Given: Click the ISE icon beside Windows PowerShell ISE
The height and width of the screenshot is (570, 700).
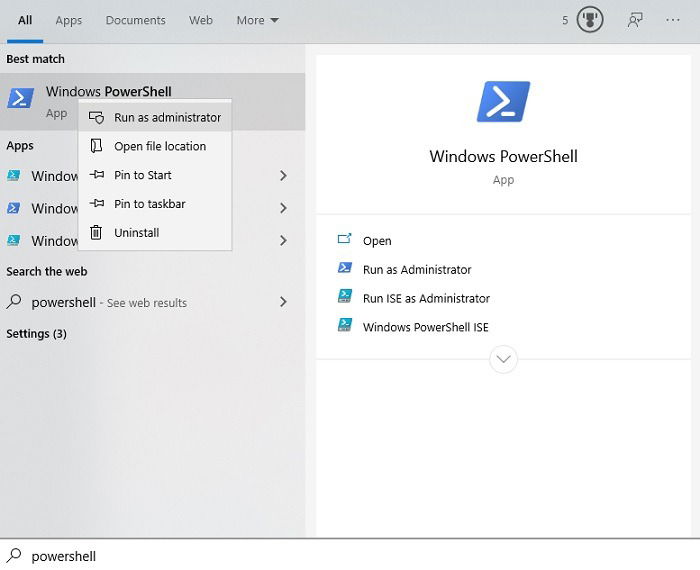Looking at the screenshot, I should pyautogui.click(x=345, y=325).
